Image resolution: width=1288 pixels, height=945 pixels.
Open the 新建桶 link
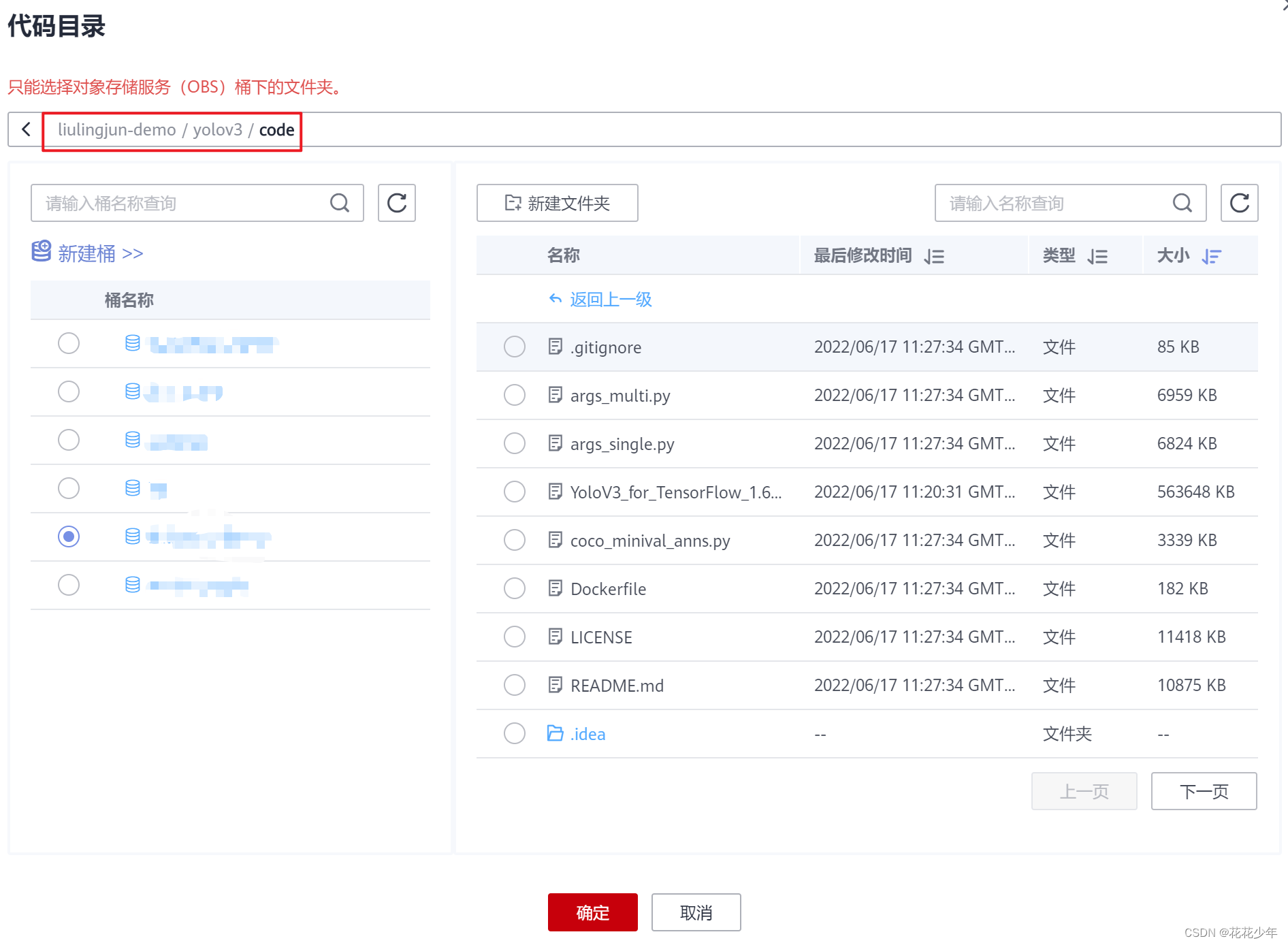pos(88,253)
